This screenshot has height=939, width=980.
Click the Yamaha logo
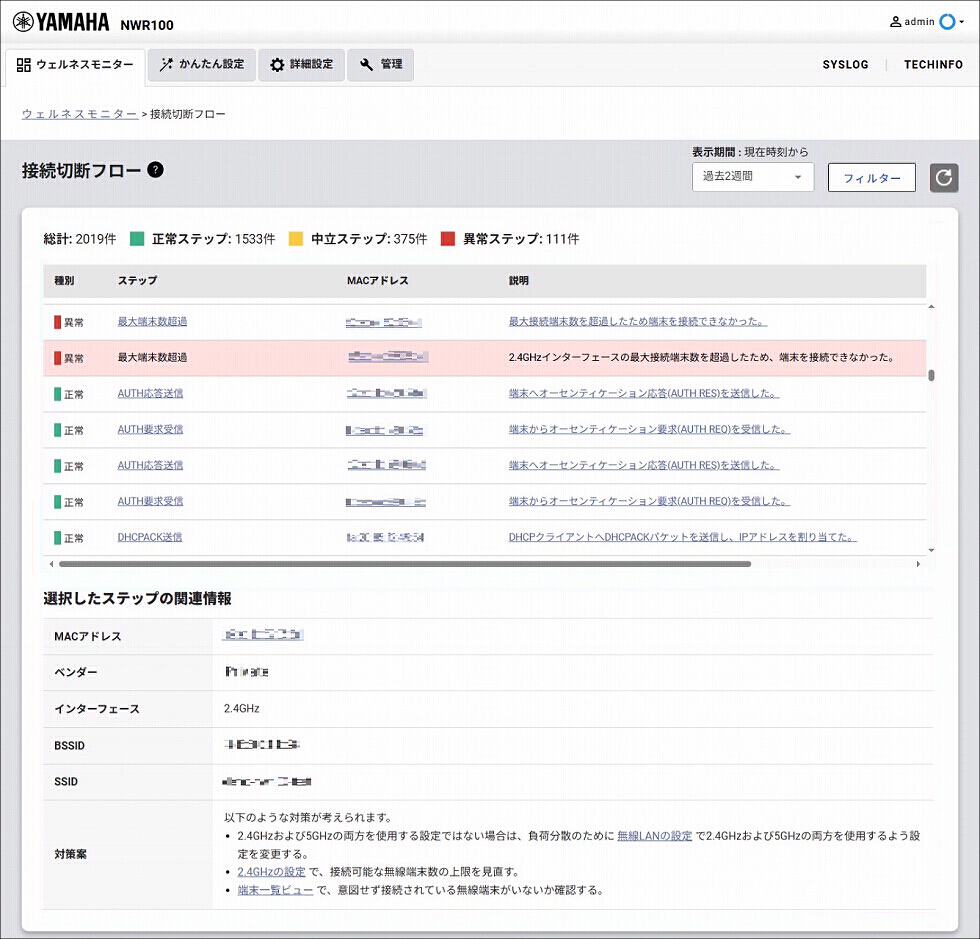click(65, 21)
